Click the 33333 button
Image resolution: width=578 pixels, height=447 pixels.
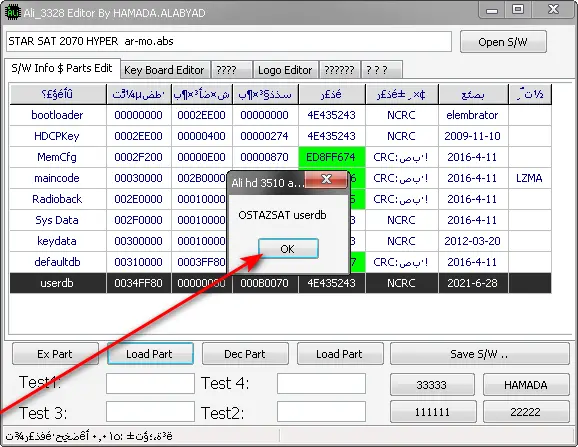click(432, 385)
